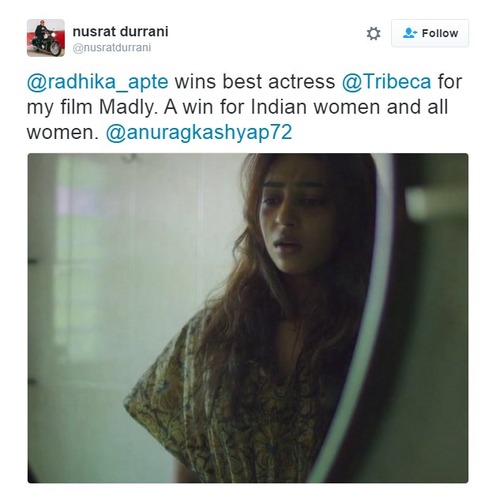
Task: Click the 'my film Madly' text
Action: point(92,108)
